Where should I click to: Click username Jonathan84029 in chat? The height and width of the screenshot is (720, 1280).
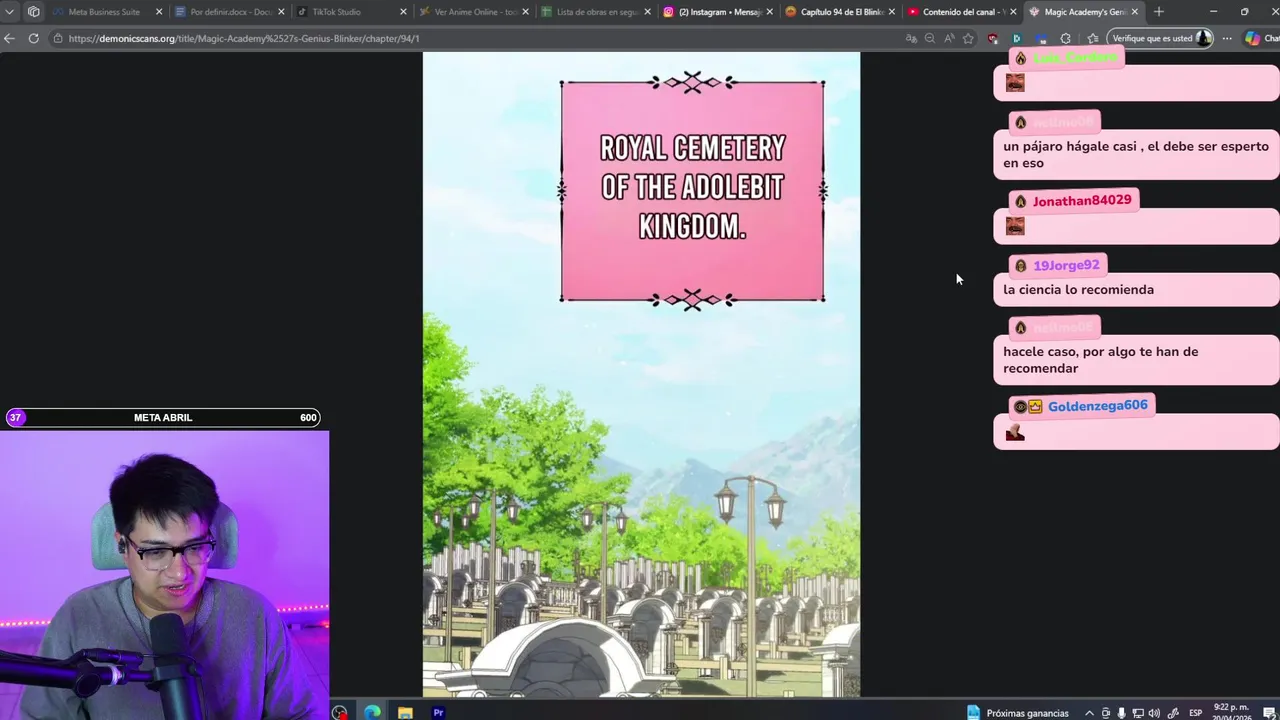point(1082,200)
